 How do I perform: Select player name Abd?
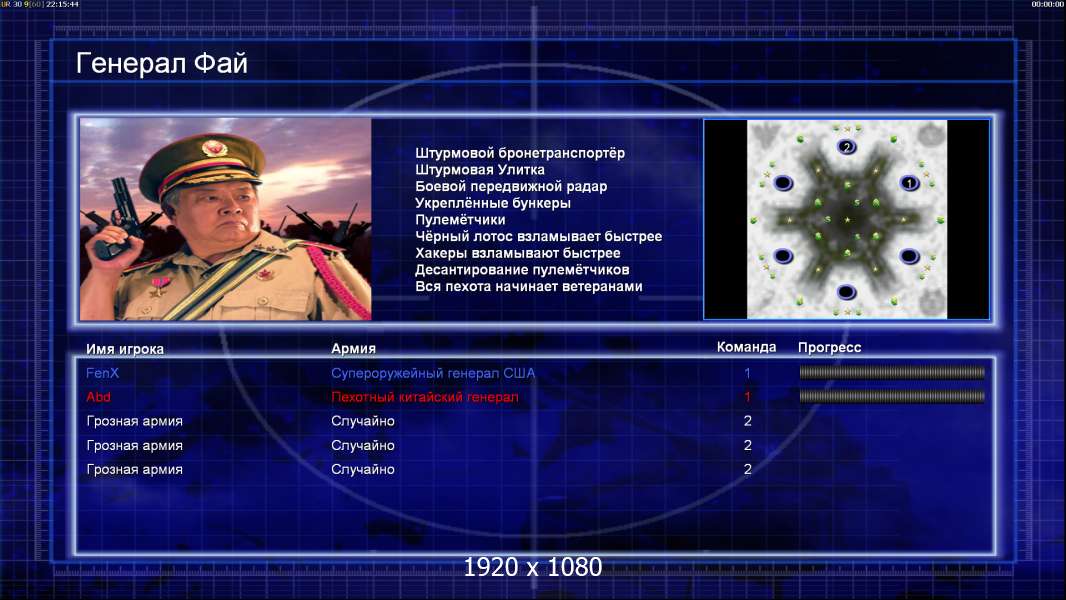[x=99, y=397]
